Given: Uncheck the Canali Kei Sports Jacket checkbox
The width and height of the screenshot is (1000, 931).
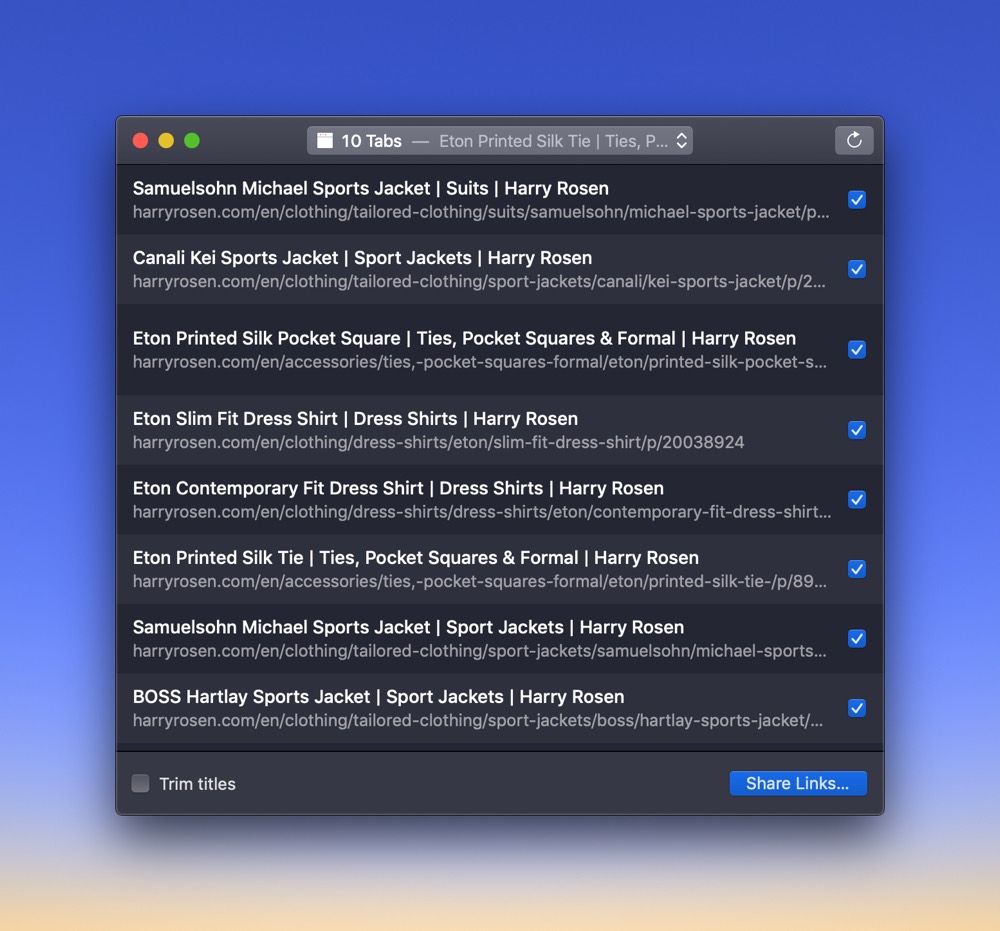Looking at the screenshot, I should 857,269.
